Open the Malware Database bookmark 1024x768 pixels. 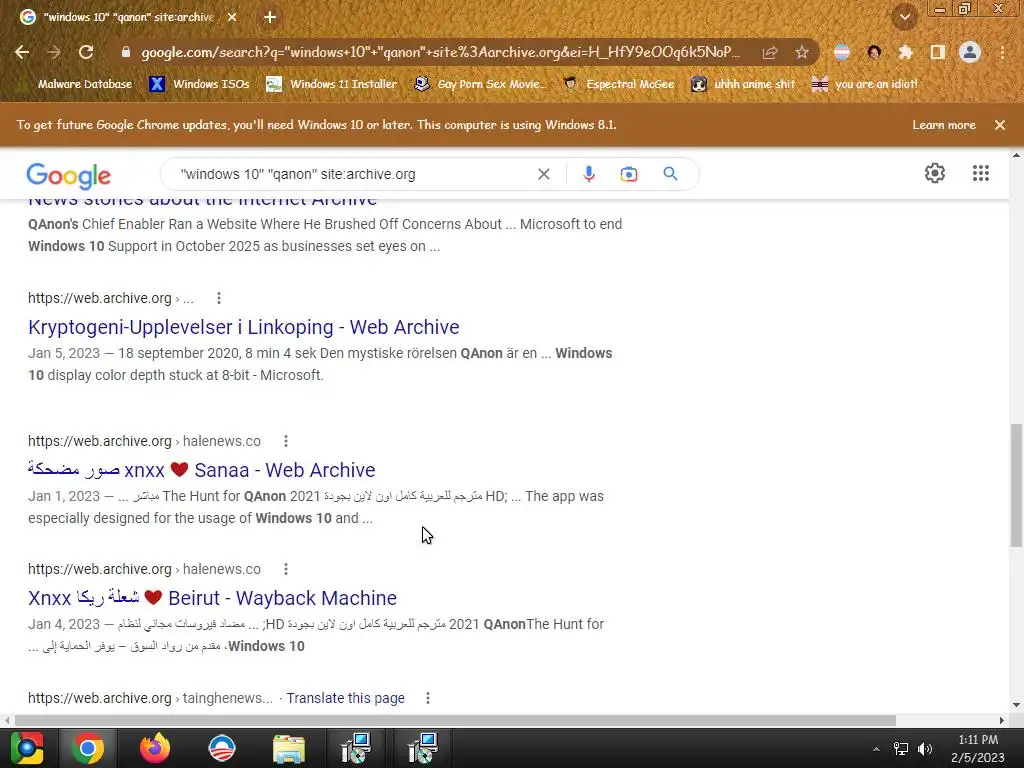[x=76, y=84]
